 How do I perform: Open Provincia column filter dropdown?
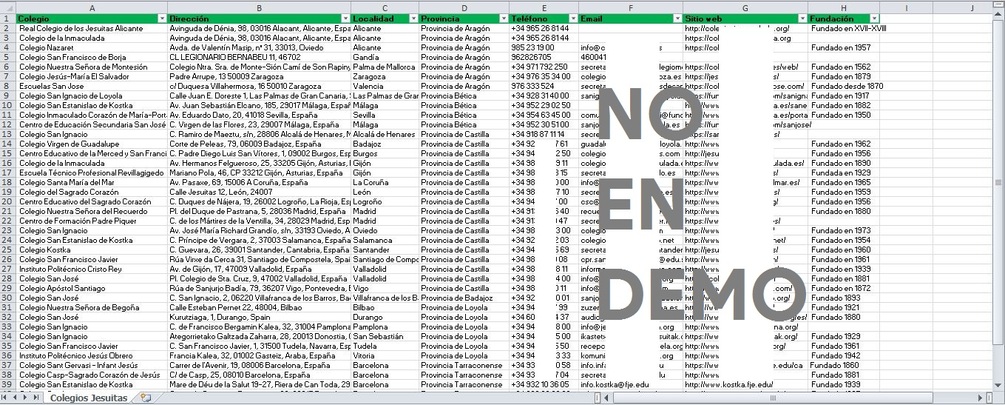(504, 19)
